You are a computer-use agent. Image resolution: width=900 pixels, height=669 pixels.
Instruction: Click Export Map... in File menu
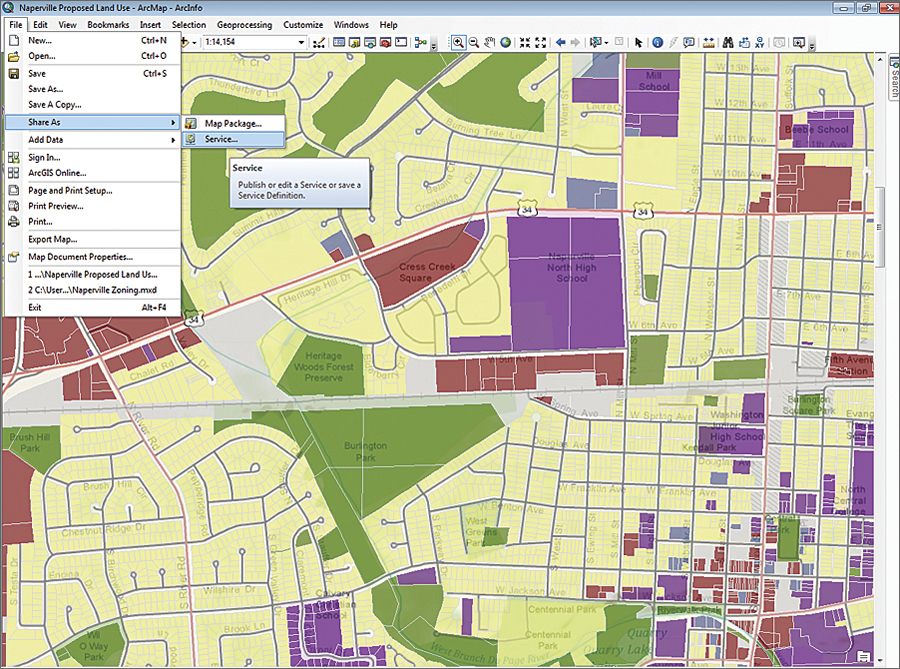point(52,239)
